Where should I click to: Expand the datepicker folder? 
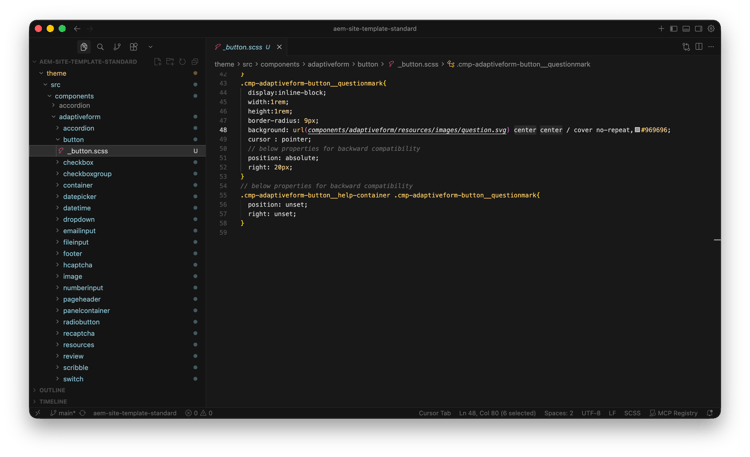coord(79,197)
